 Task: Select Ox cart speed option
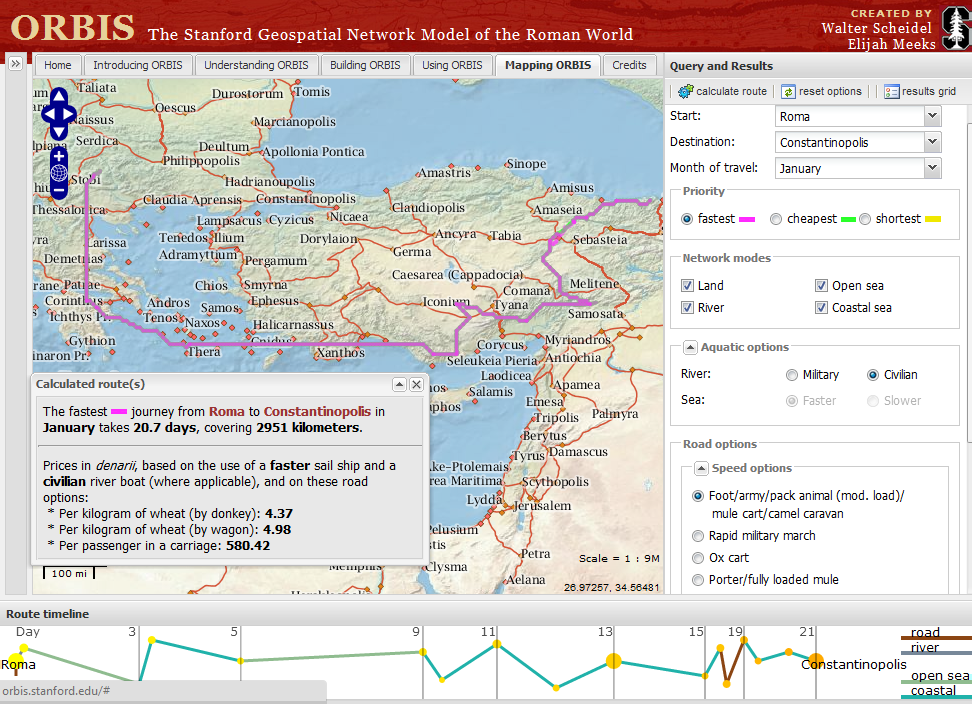click(x=698, y=558)
